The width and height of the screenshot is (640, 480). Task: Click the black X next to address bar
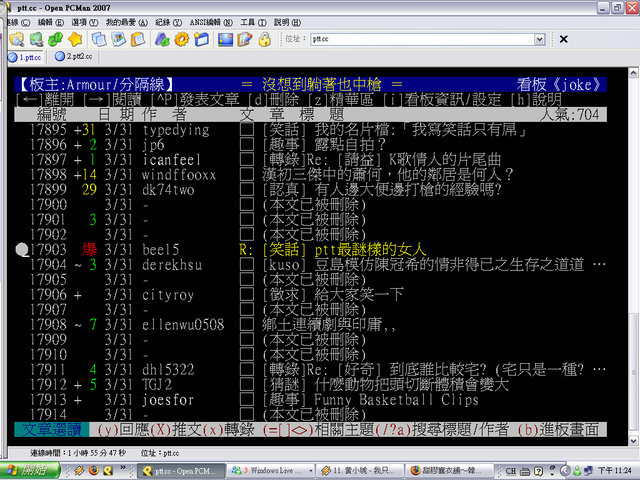(x=564, y=39)
